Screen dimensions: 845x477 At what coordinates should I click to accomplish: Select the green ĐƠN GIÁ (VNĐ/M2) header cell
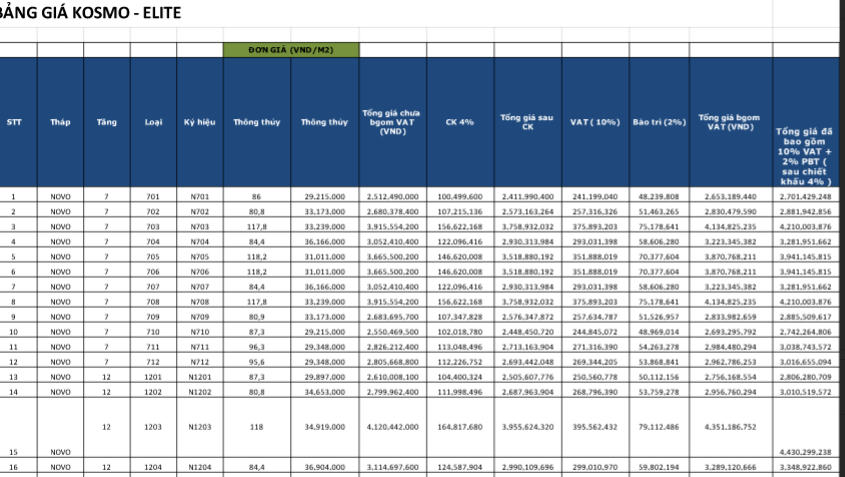pos(290,49)
